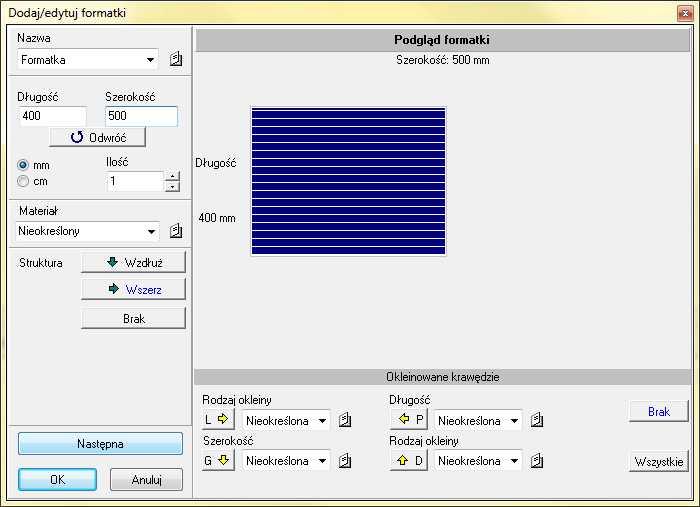Close the Dodaj/edytuj formatki dialog

(x=685, y=13)
